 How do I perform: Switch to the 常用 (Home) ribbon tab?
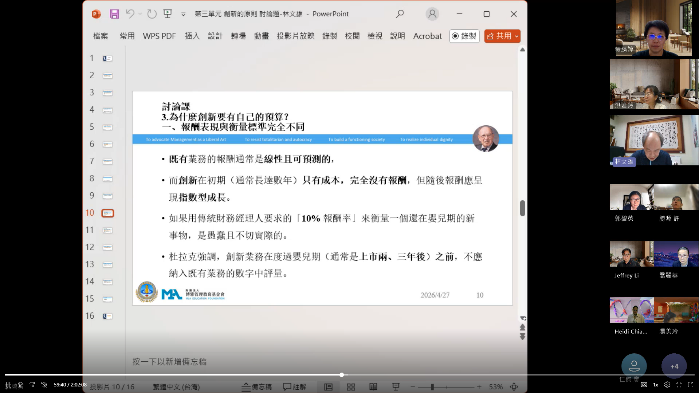127,36
